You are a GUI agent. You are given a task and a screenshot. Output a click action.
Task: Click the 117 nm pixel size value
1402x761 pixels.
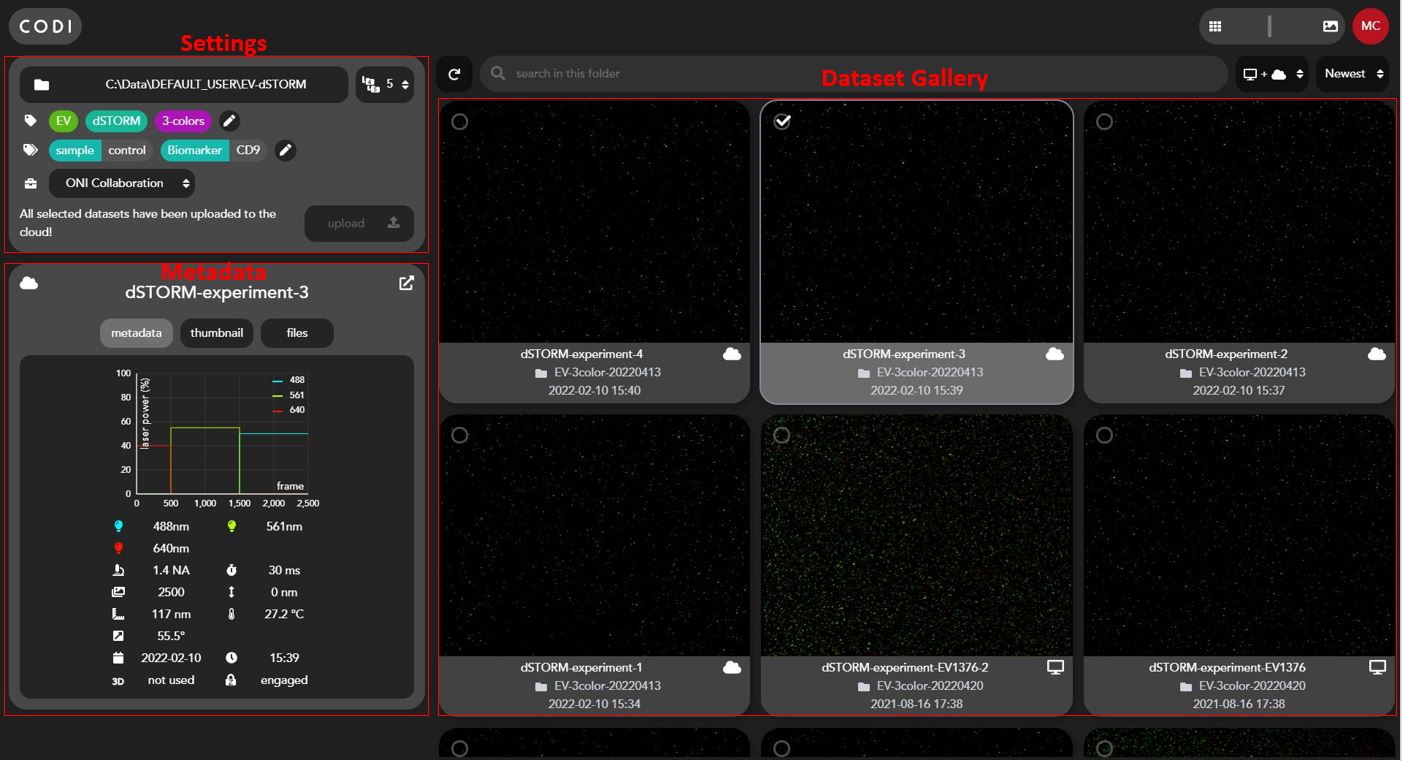171,615
